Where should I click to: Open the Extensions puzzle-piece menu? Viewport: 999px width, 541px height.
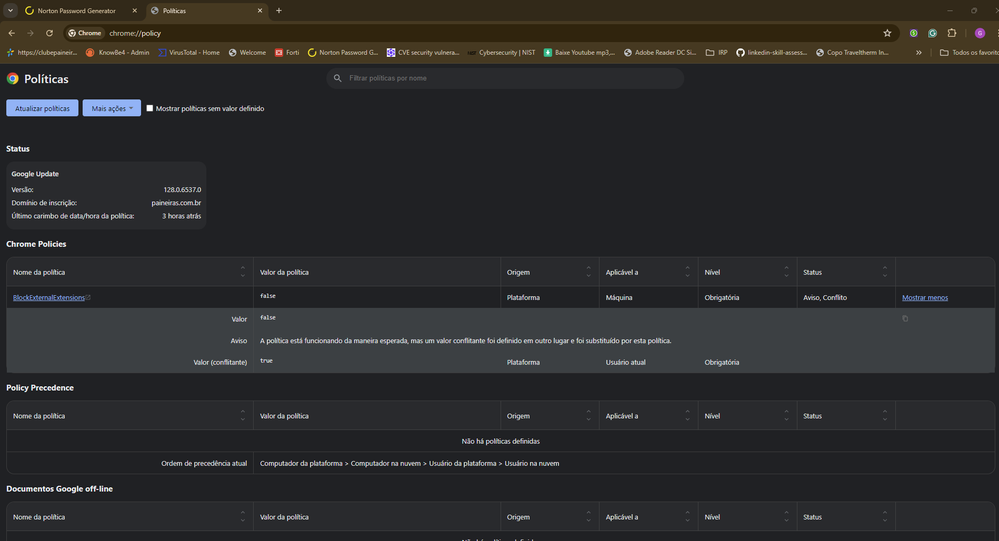[952, 33]
